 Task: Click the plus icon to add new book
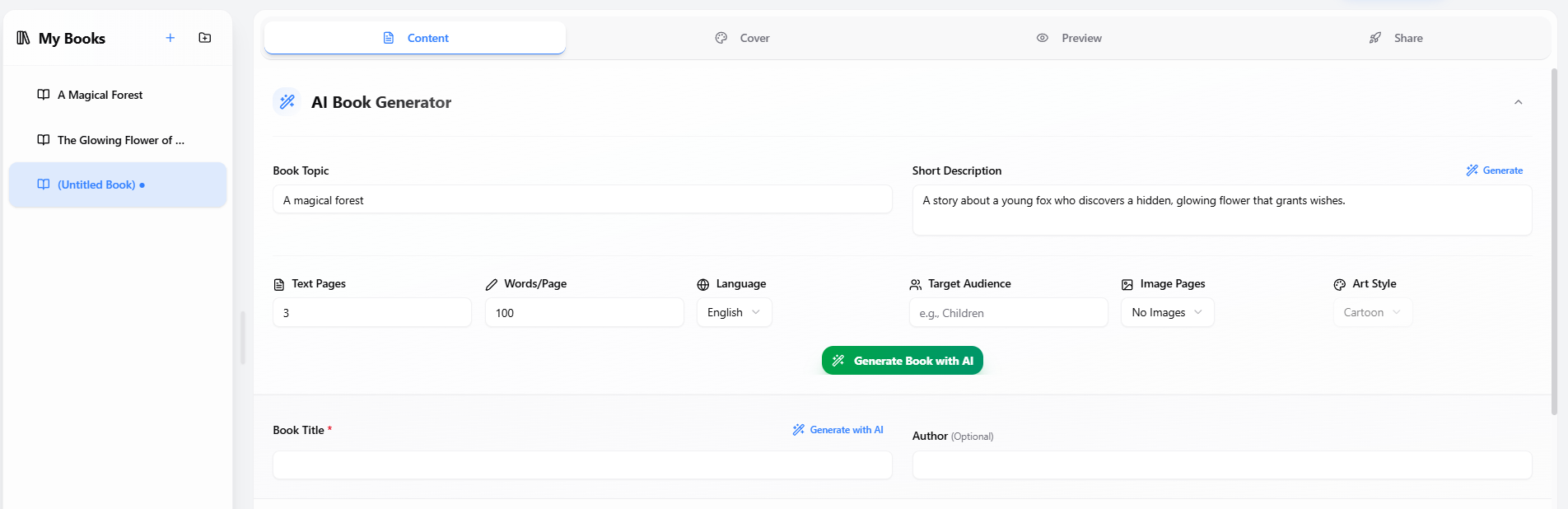tap(170, 38)
